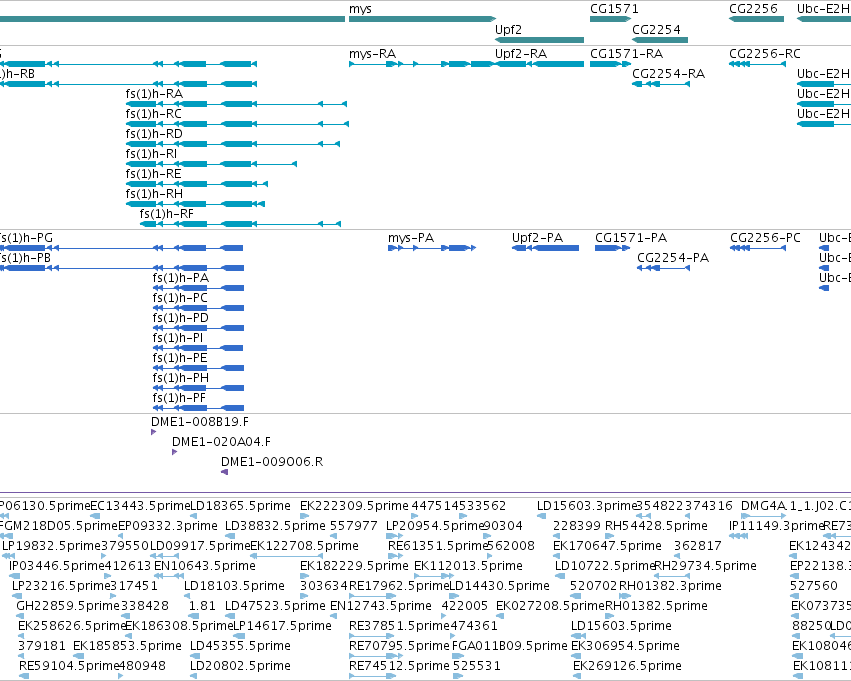The image size is (851, 681).
Task: Select the DME1-009O06.R label
Action: pyautogui.click(x=272, y=462)
